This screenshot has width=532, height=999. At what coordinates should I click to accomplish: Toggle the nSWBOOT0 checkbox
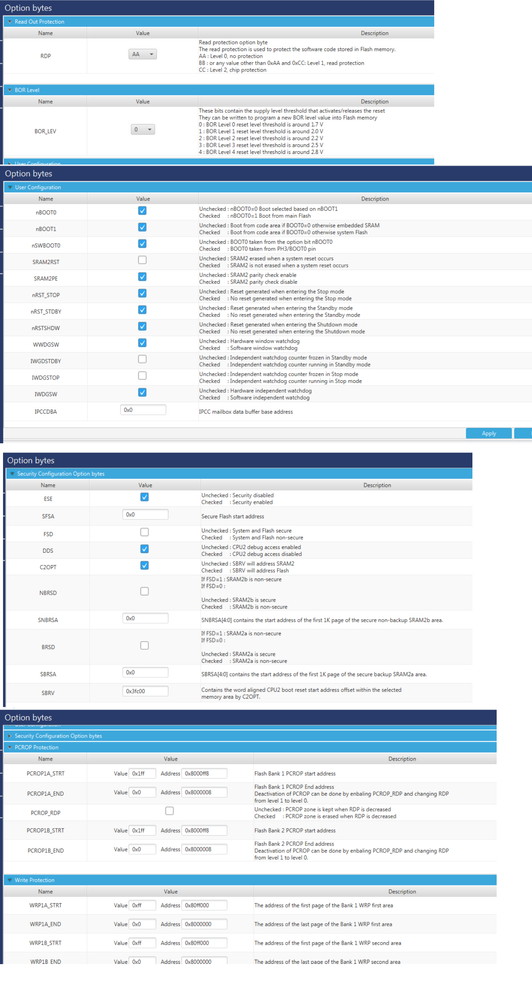[142, 243]
